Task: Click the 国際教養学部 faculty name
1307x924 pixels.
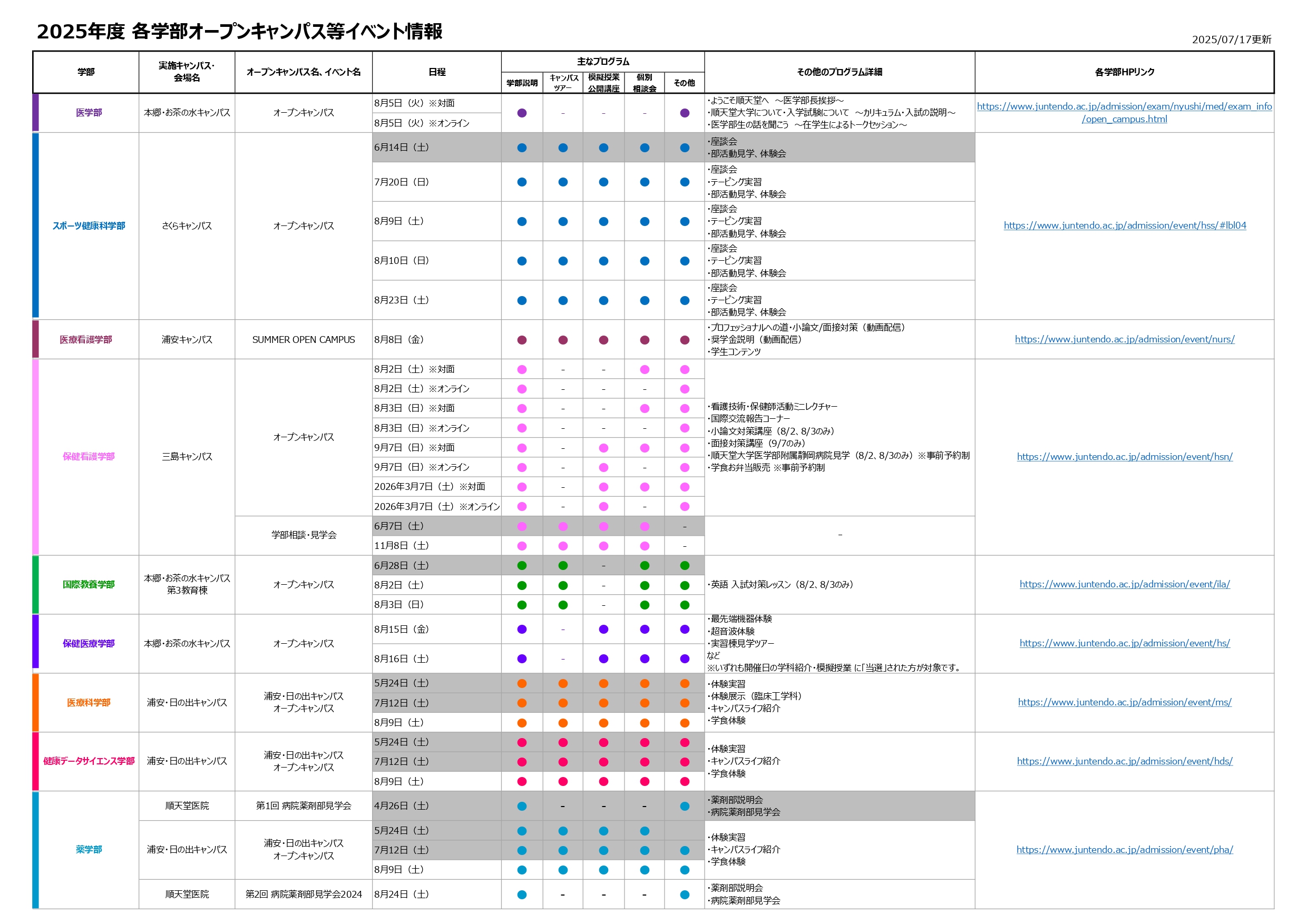Action: (x=89, y=584)
